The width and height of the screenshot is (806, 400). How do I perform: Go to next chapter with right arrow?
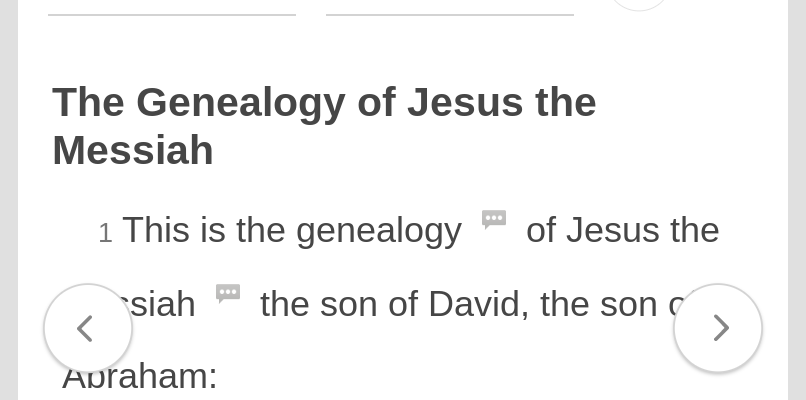point(718,328)
